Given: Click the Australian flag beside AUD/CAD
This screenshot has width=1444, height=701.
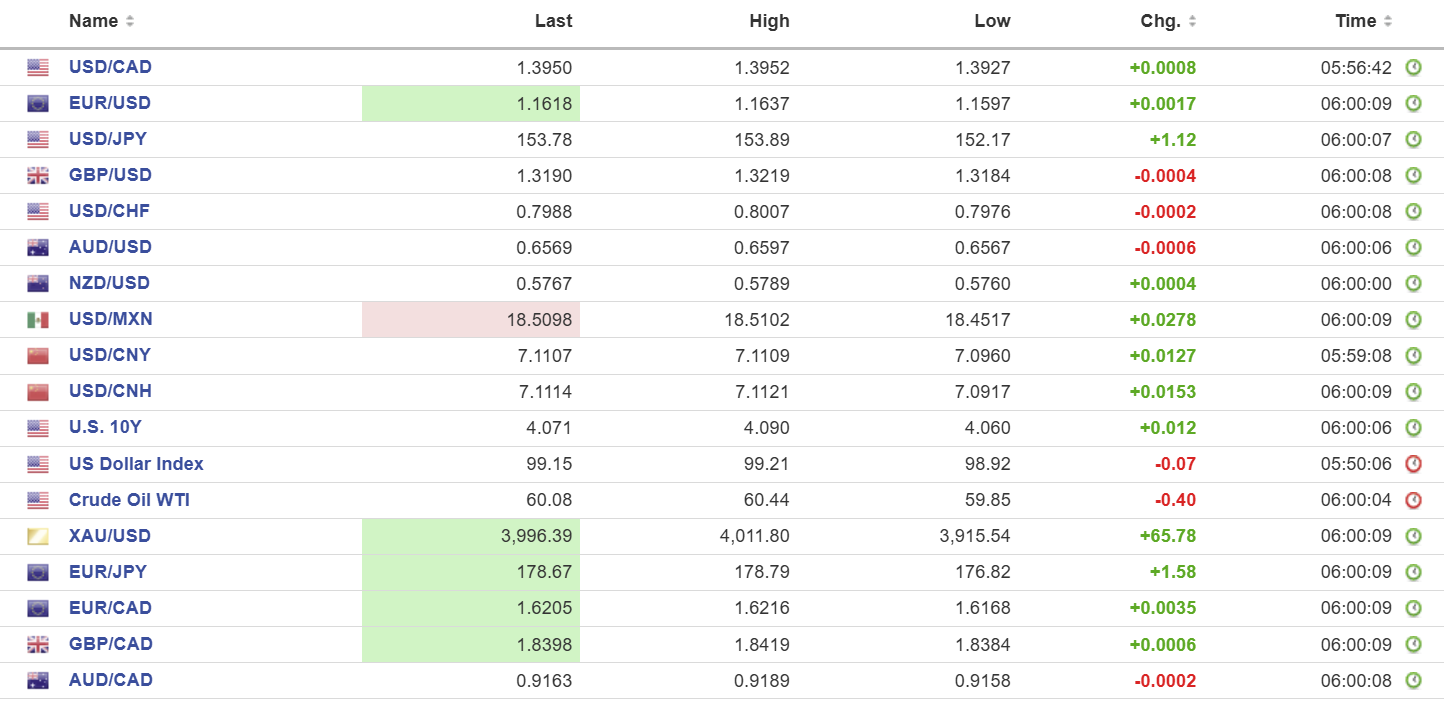Looking at the screenshot, I should click(x=38, y=681).
